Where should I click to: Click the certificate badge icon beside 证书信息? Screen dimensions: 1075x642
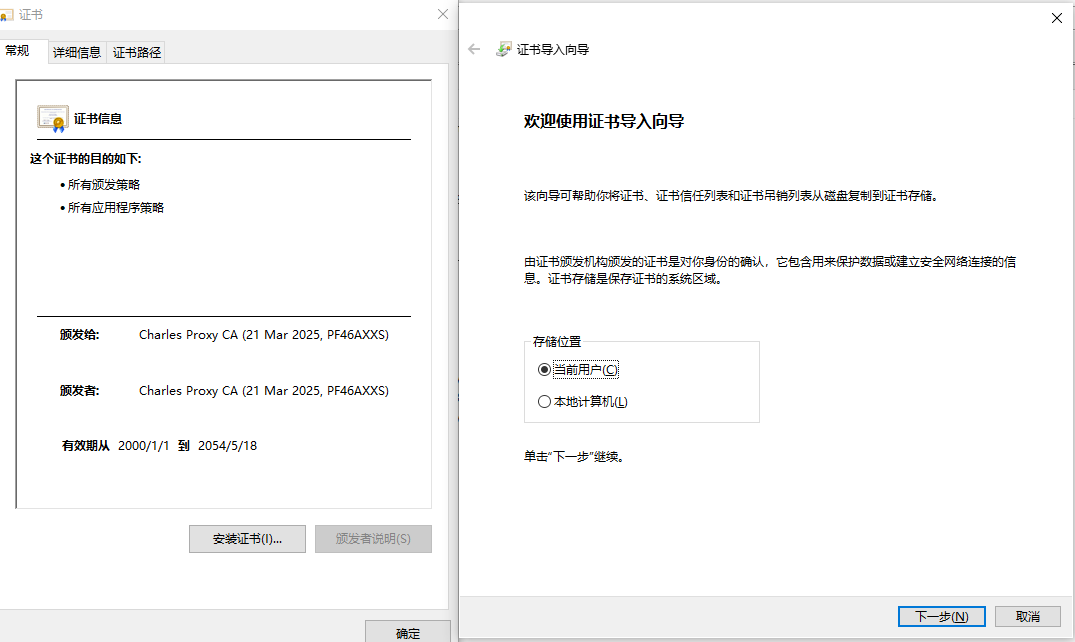[53, 119]
